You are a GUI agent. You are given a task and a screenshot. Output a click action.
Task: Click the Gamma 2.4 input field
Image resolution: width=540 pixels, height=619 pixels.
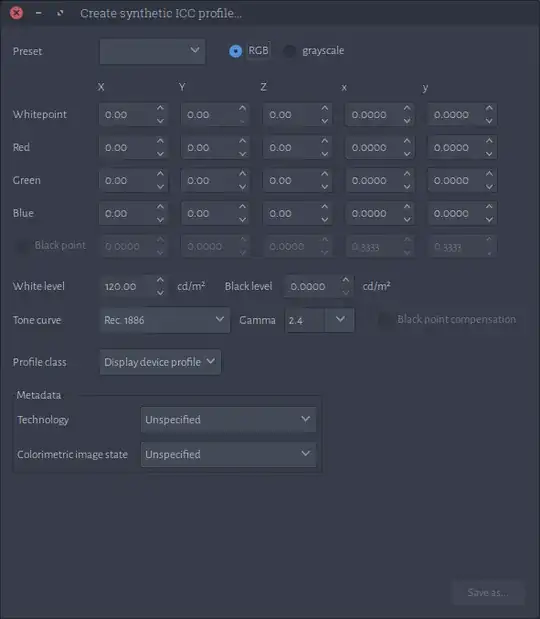point(305,320)
